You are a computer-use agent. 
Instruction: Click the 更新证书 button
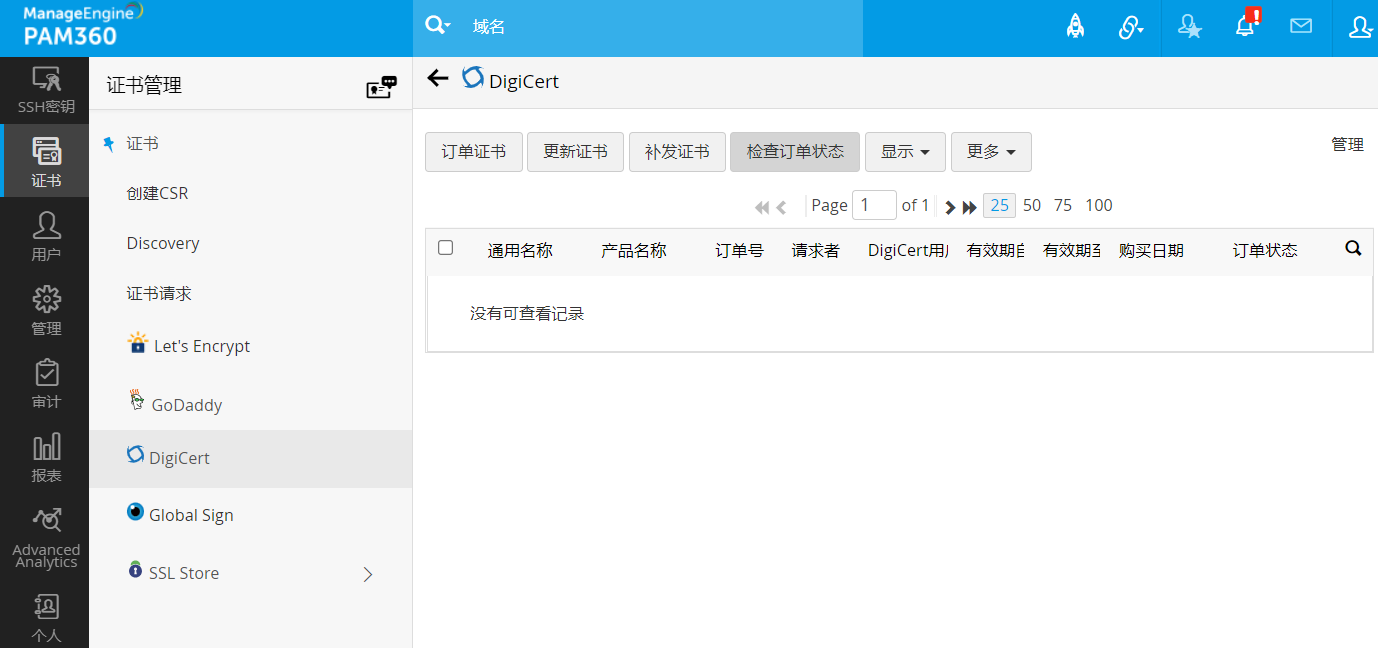[575, 152]
